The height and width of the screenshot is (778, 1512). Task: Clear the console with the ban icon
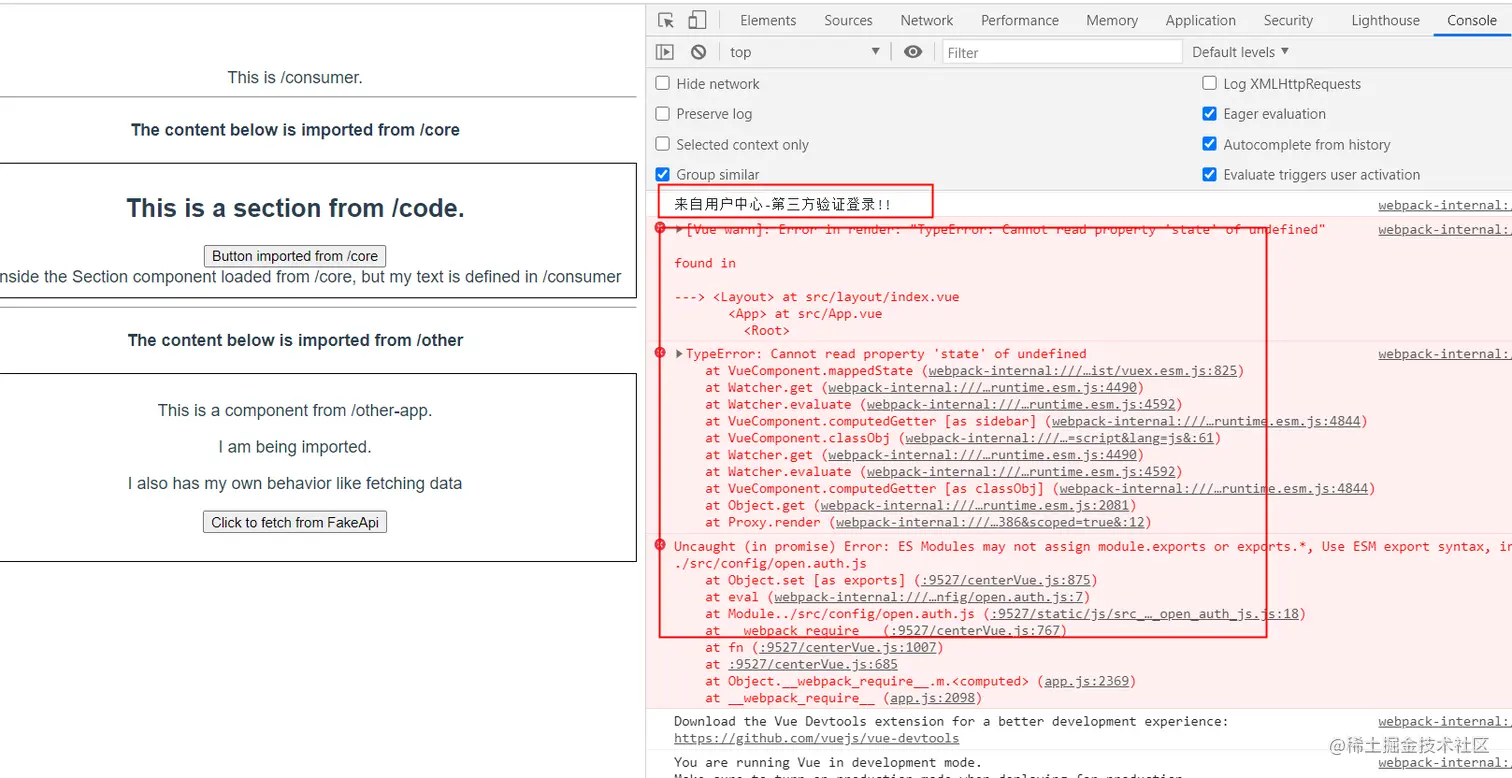click(698, 52)
